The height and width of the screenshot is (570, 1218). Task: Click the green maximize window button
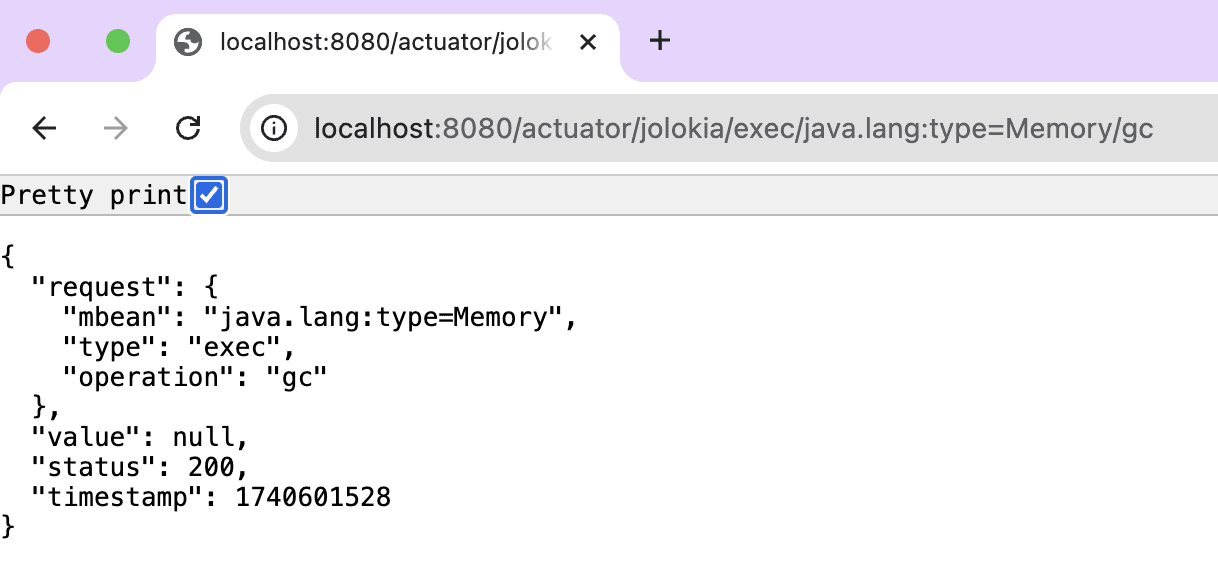(118, 41)
